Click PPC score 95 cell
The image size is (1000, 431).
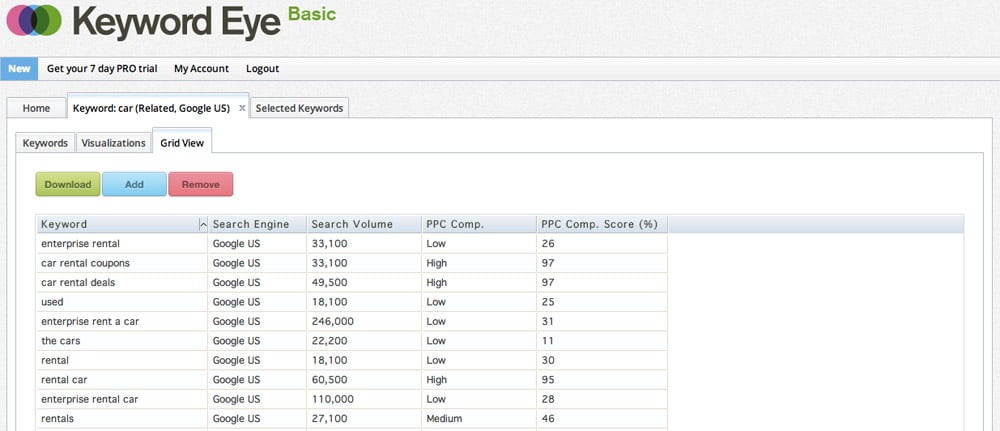pos(602,380)
